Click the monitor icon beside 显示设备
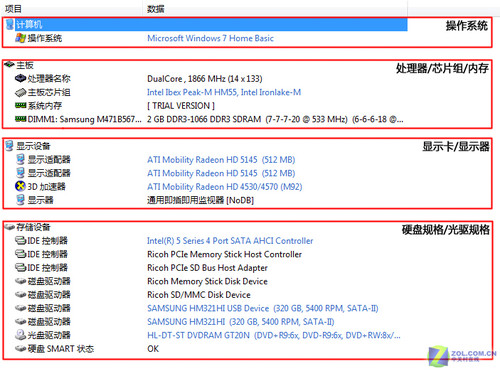This screenshot has height=371, width=500. click(10, 146)
